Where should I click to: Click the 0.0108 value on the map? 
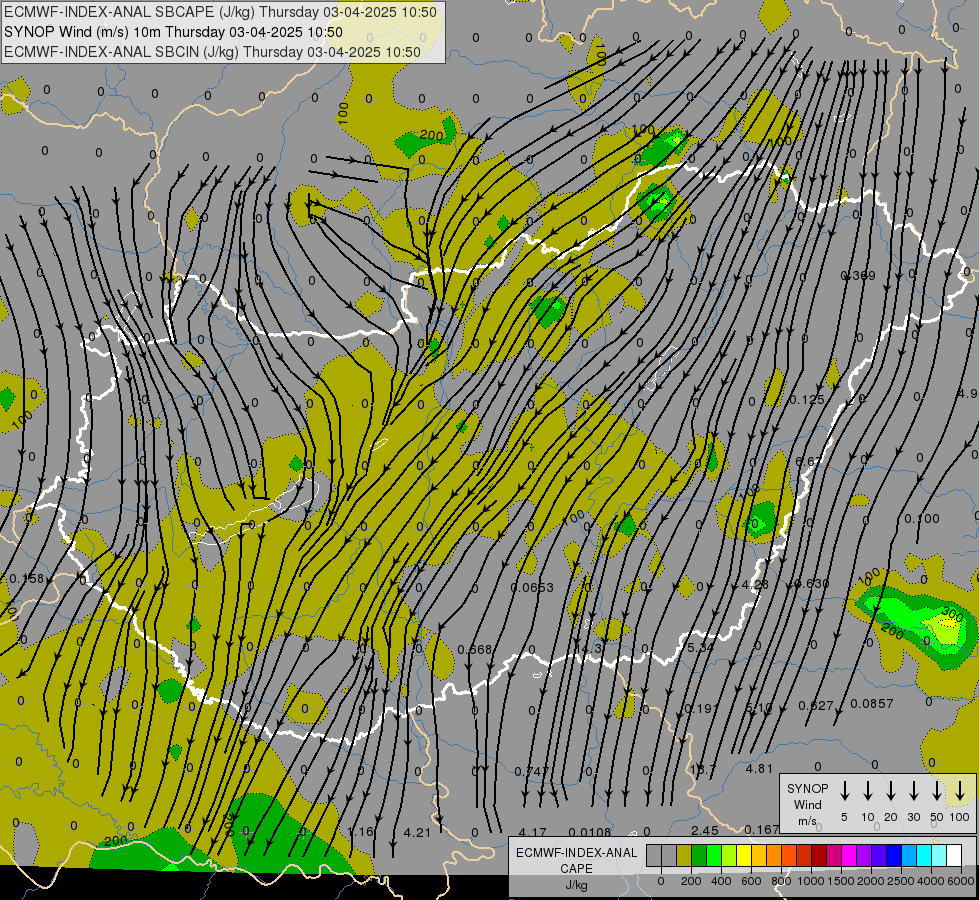(589, 832)
